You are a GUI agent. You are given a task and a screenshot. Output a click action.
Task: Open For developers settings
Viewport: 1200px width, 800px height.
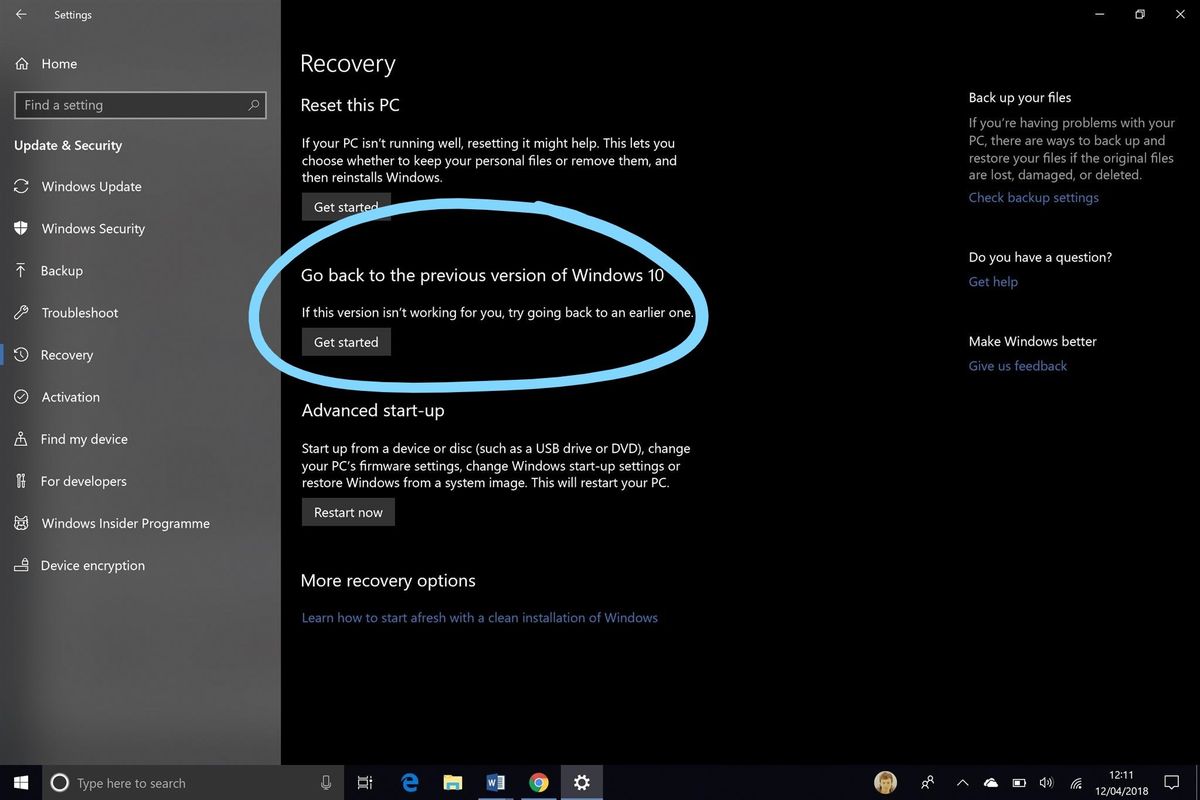point(82,481)
